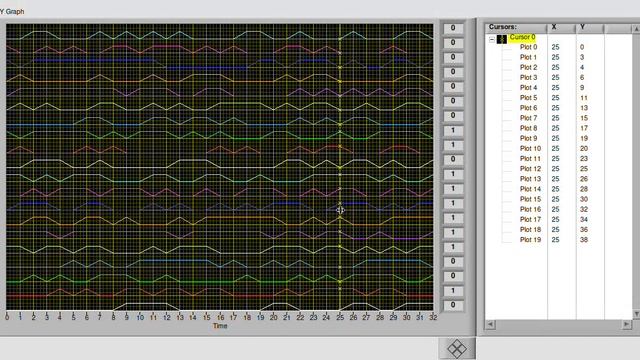Click the cursor legend right scroll arrow
The height and width of the screenshot is (360, 640).
(627, 324)
